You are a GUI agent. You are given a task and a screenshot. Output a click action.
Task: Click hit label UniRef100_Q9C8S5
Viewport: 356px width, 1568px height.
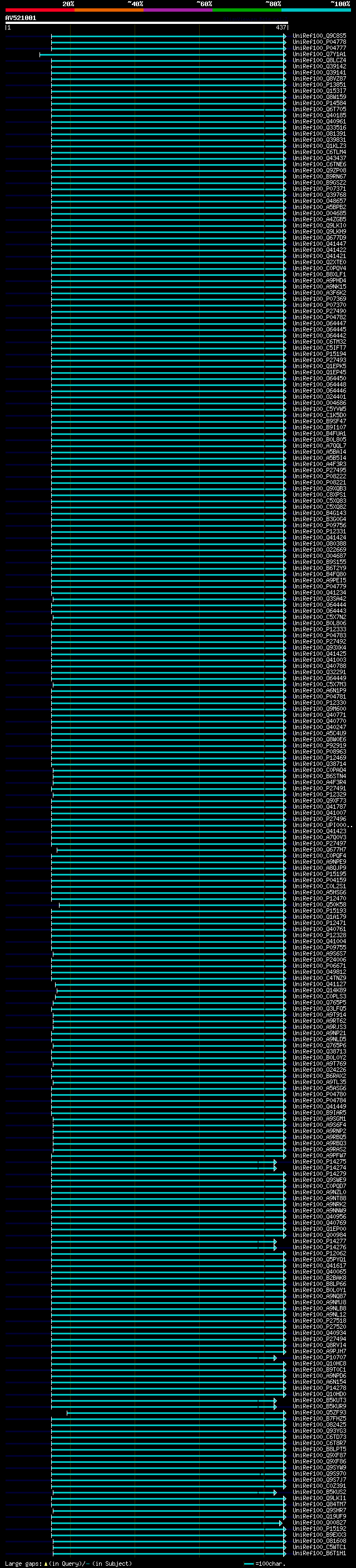point(319,36)
